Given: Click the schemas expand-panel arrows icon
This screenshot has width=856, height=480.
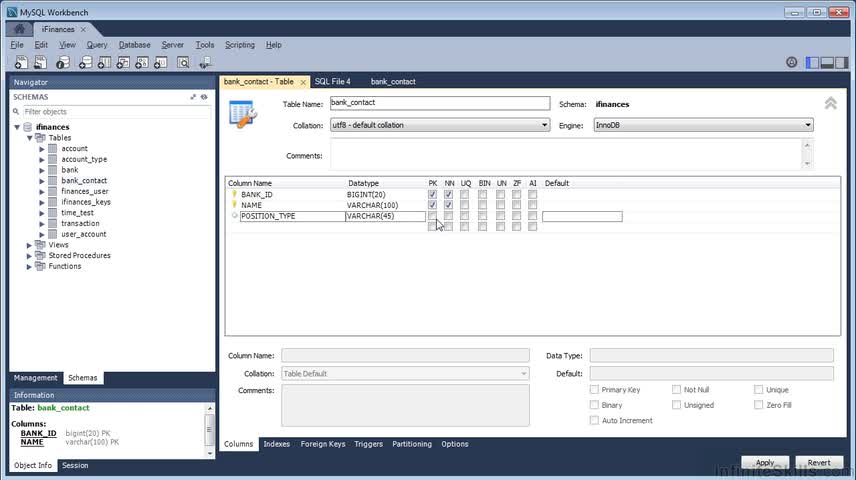Looking at the screenshot, I should 193,97.
